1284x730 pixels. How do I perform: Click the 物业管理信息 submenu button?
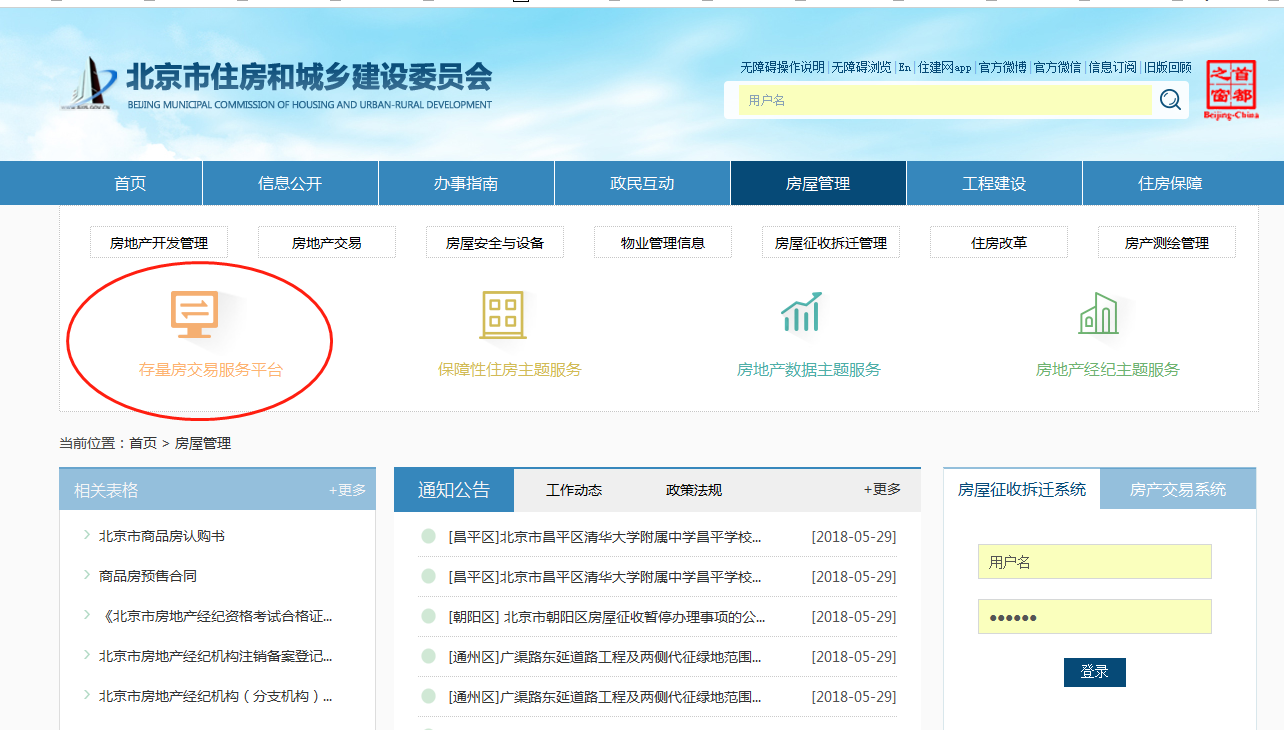[x=663, y=242]
